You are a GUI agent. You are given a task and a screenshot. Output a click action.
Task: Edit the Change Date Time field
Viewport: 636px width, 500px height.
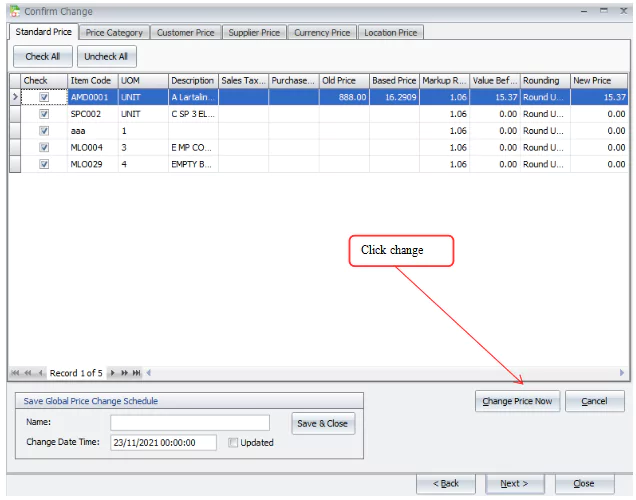(x=163, y=442)
